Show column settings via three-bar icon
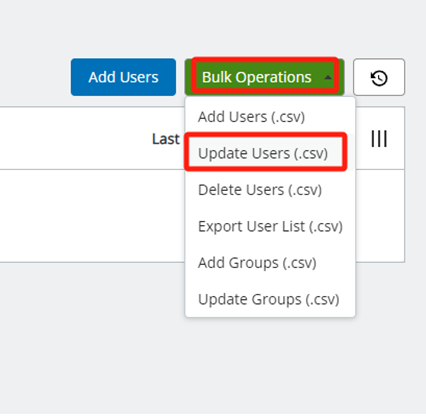The image size is (426, 416). coord(379,139)
